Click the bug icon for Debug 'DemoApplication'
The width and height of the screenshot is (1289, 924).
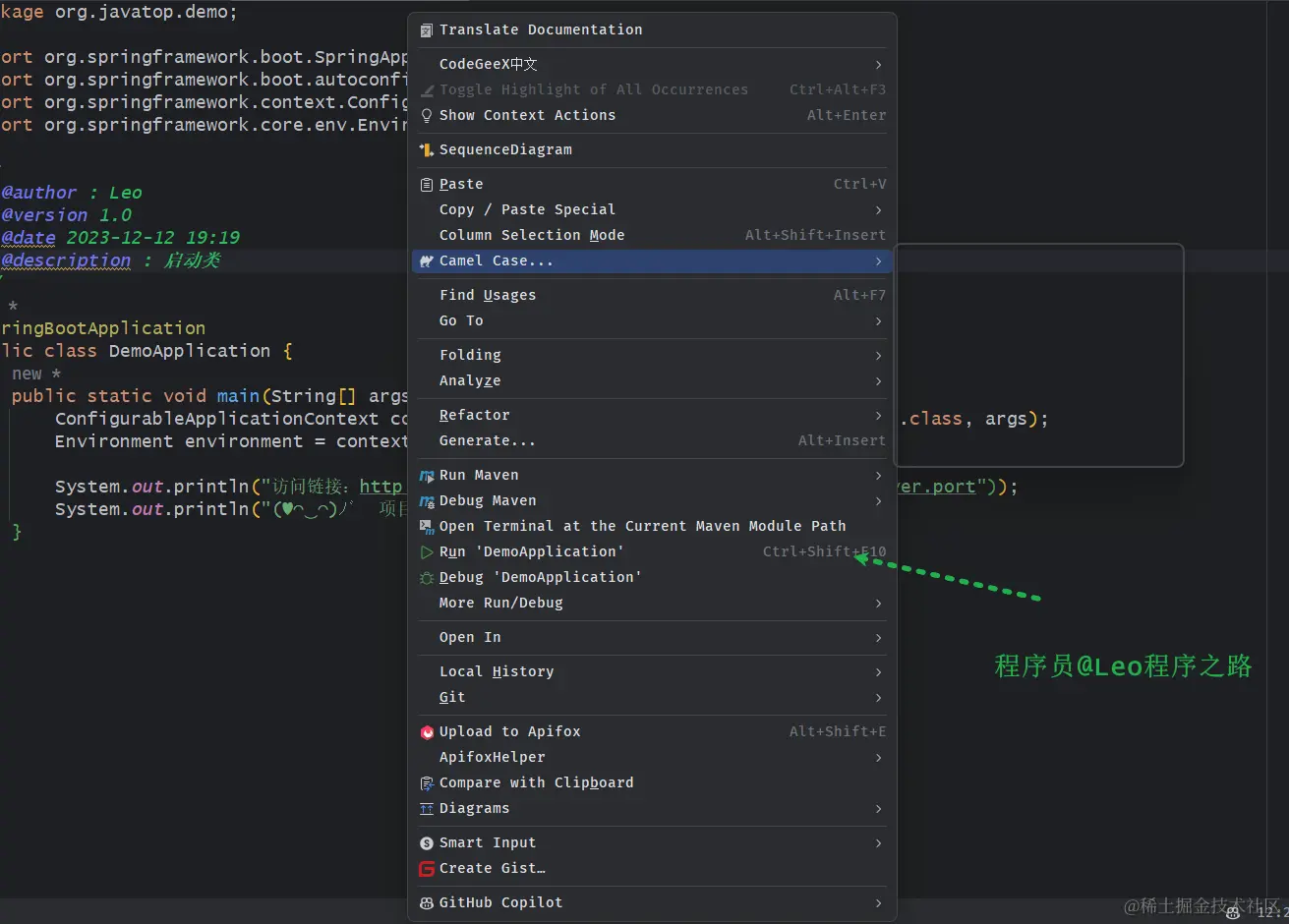(x=426, y=577)
